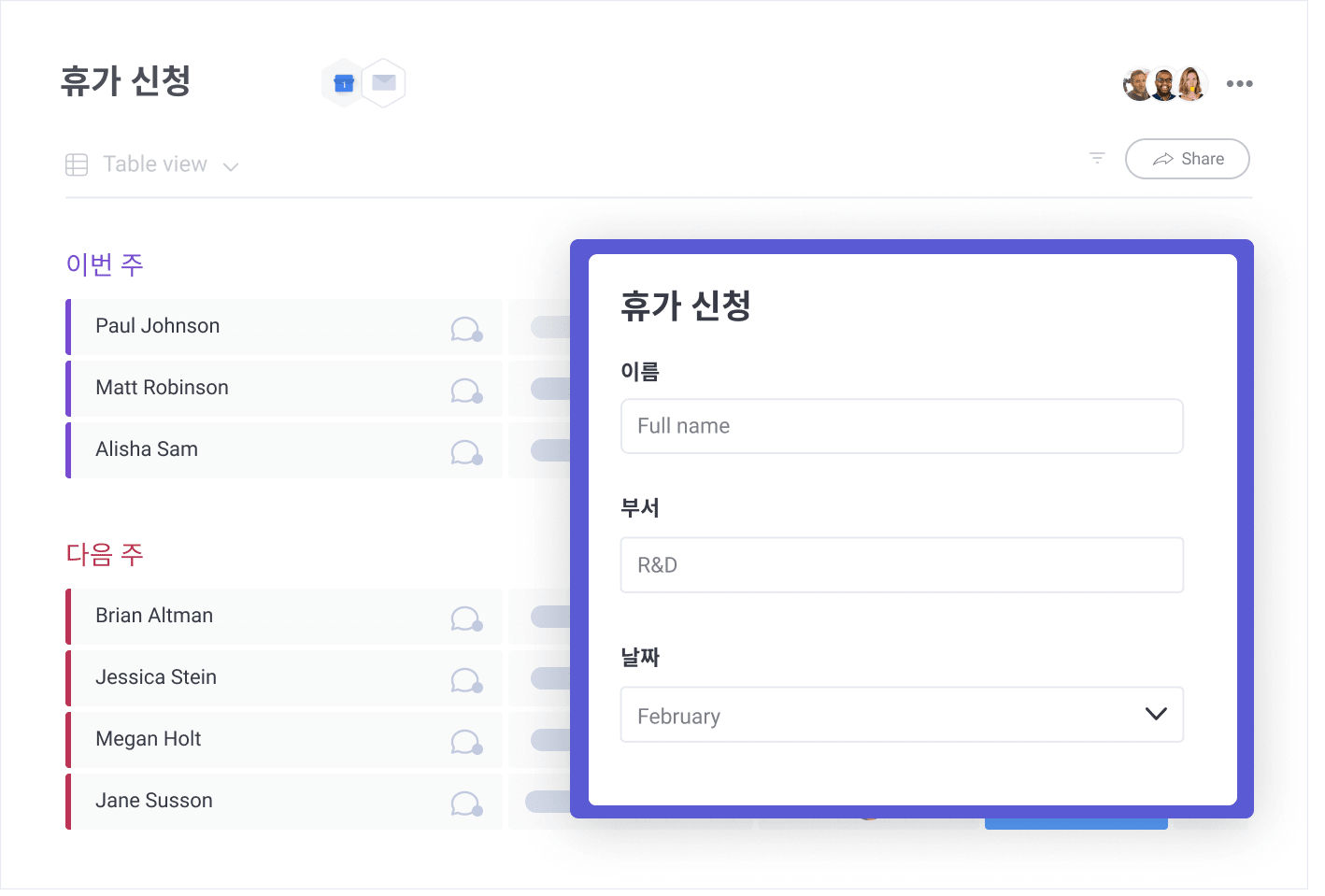The height and width of the screenshot is (896, 1325).
Task: Click the 이름 field label
Action: tap(640, 372)
